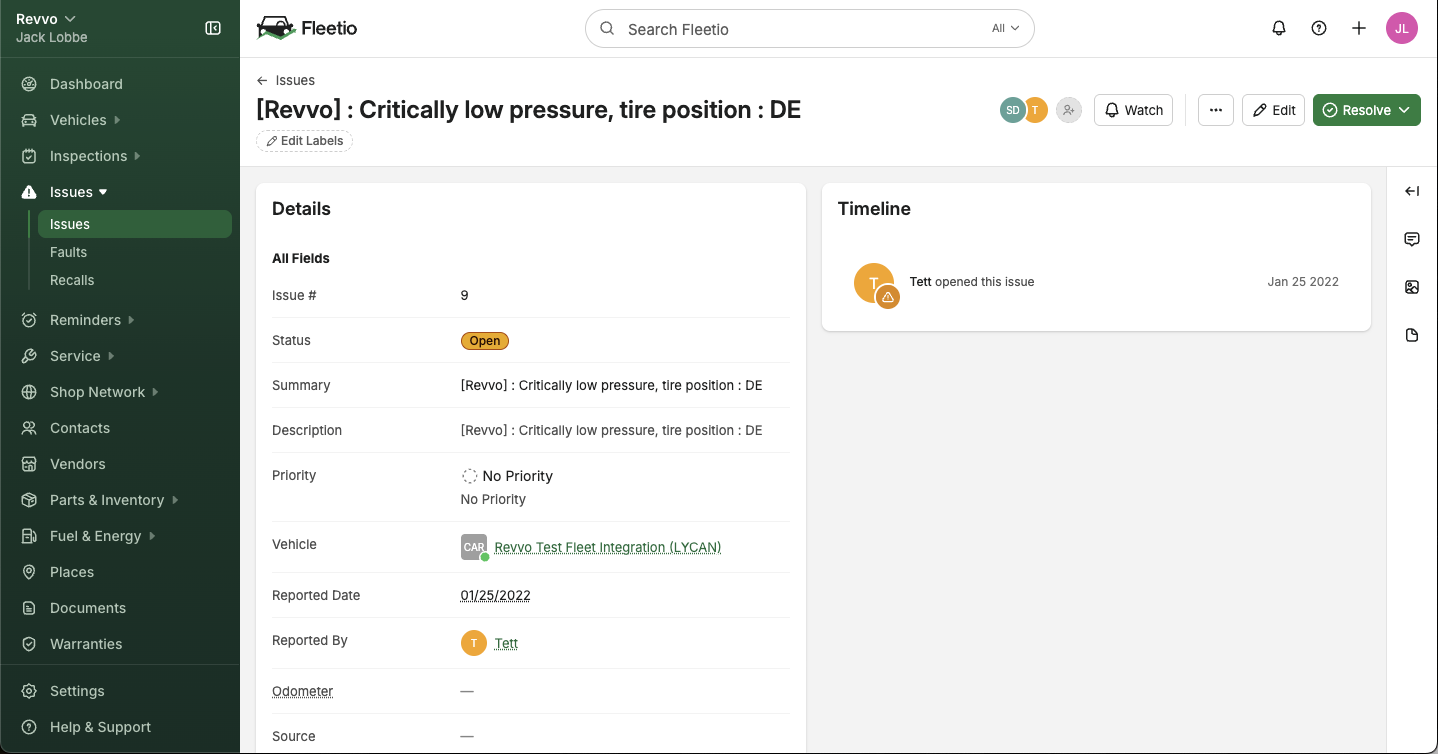Open the Revvo Test Fleet Integration link
The image size is (1438, 754).
pos(607,547)
